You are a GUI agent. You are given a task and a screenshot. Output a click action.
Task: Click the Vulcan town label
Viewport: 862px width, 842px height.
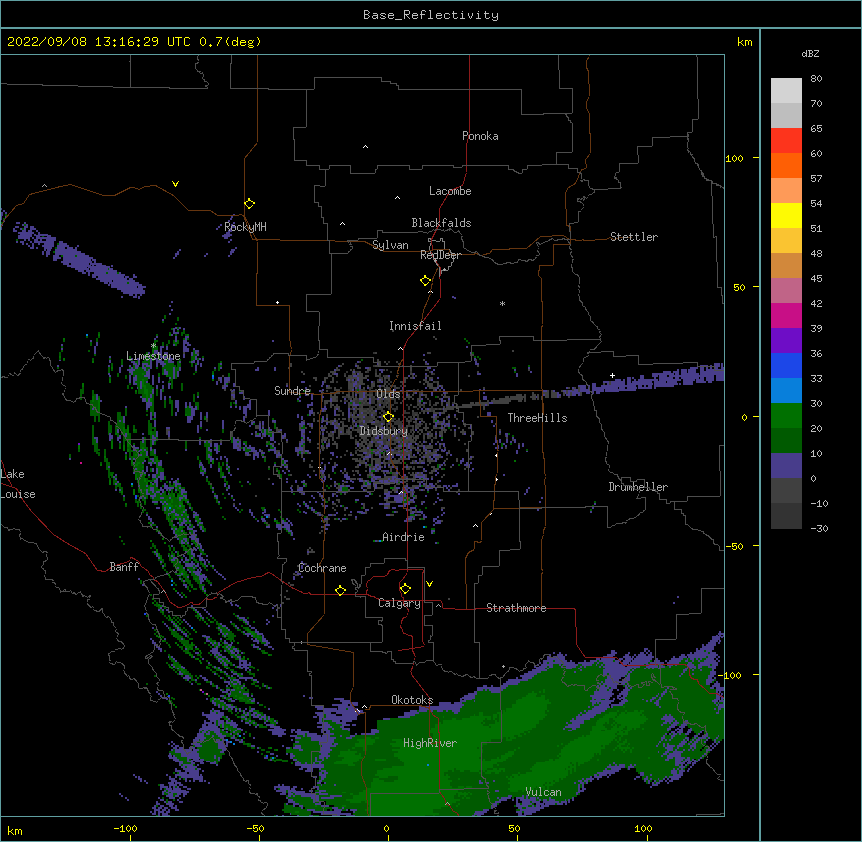pyautogui.click(x=543, y=792)
